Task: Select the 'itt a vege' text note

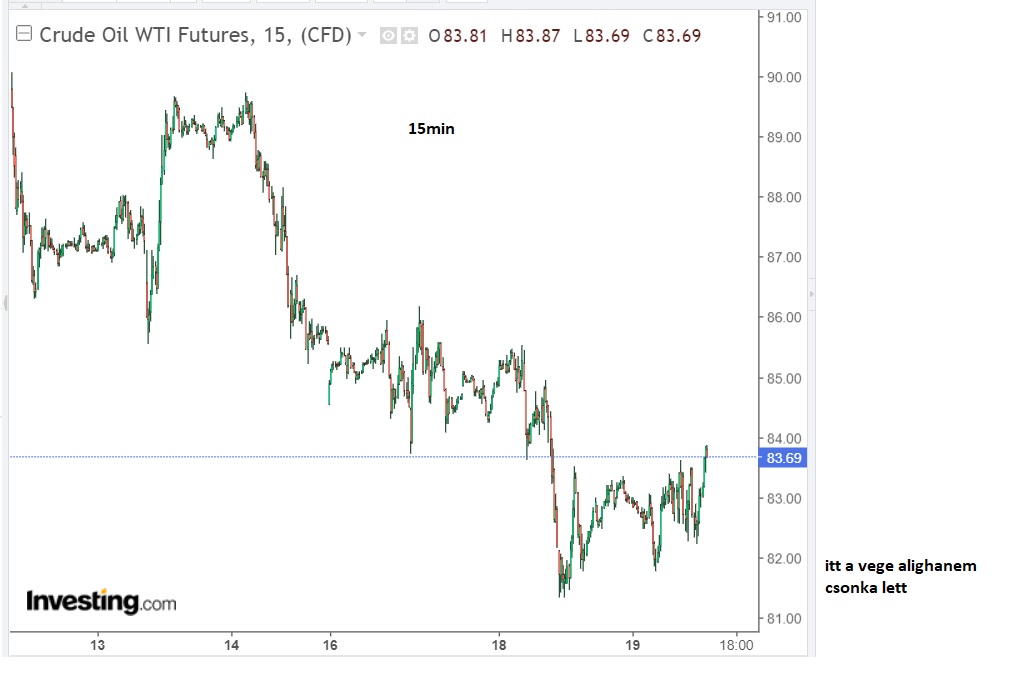Action: click(900, 576)
